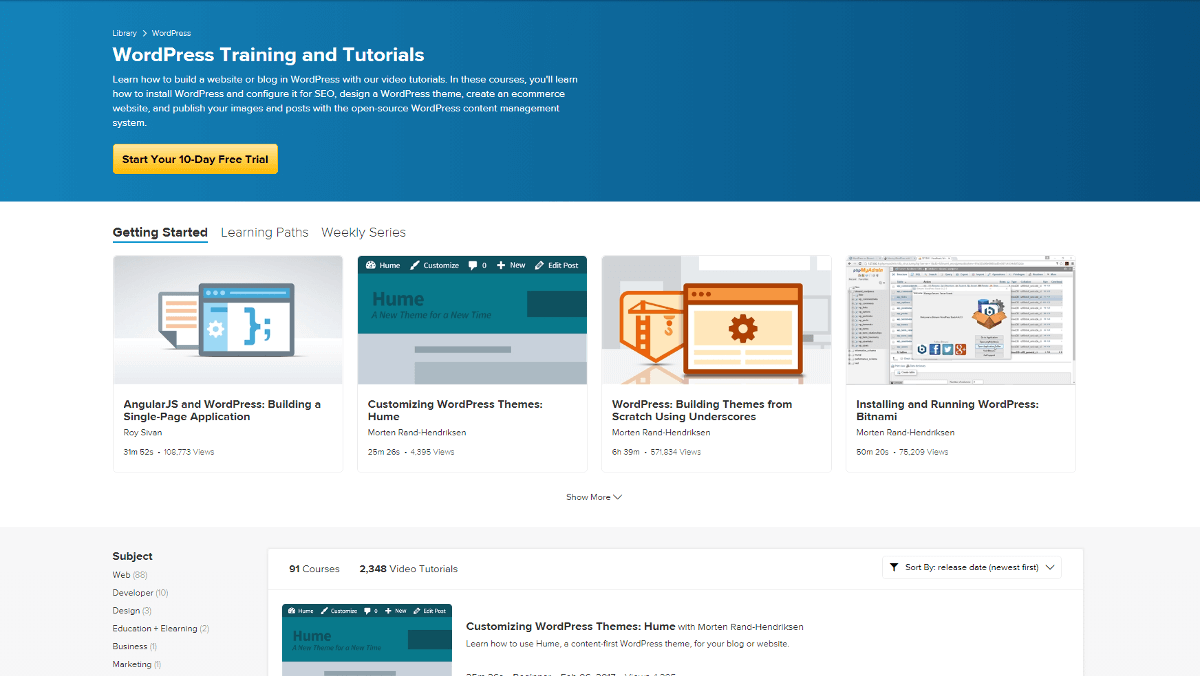
Task: Open Customizing WordPress Themes: Hume list result title
Action: click(x=570, y=627)
